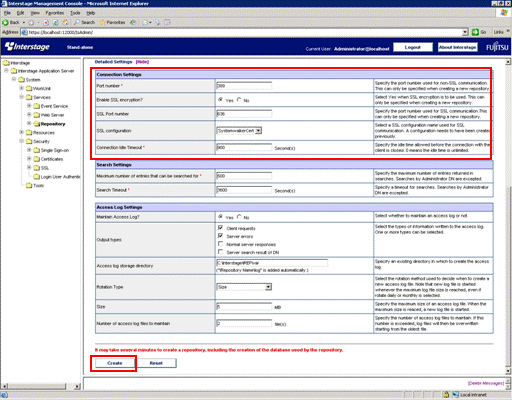Expand the Single Sign-on tree node

coord(29,150)
